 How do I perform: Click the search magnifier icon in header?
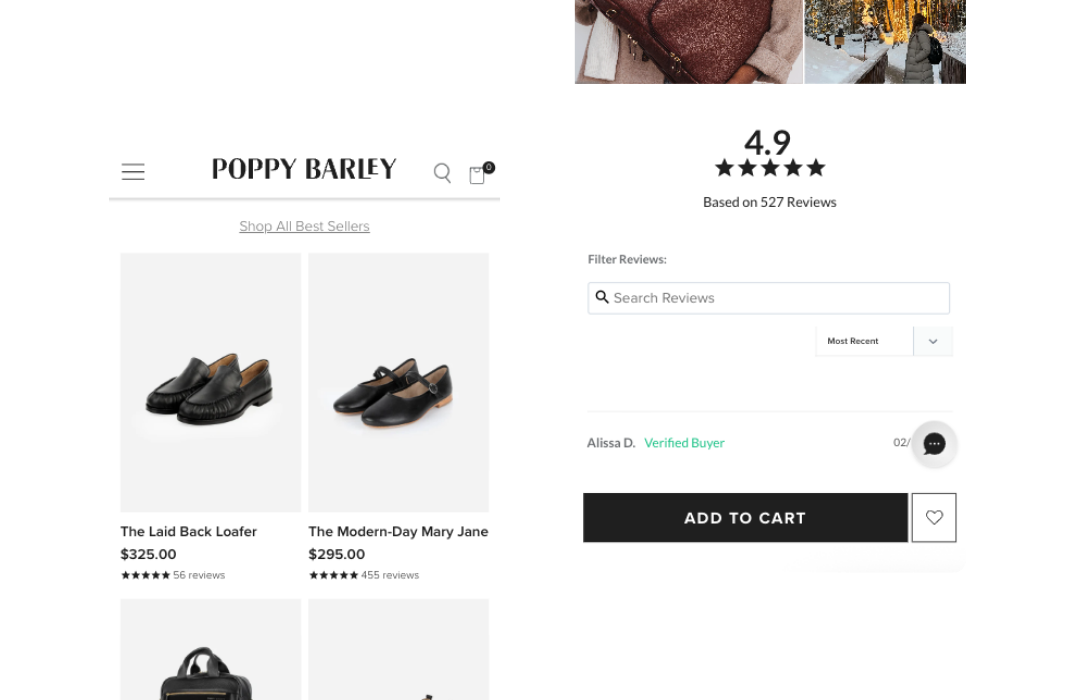(442, 173)
